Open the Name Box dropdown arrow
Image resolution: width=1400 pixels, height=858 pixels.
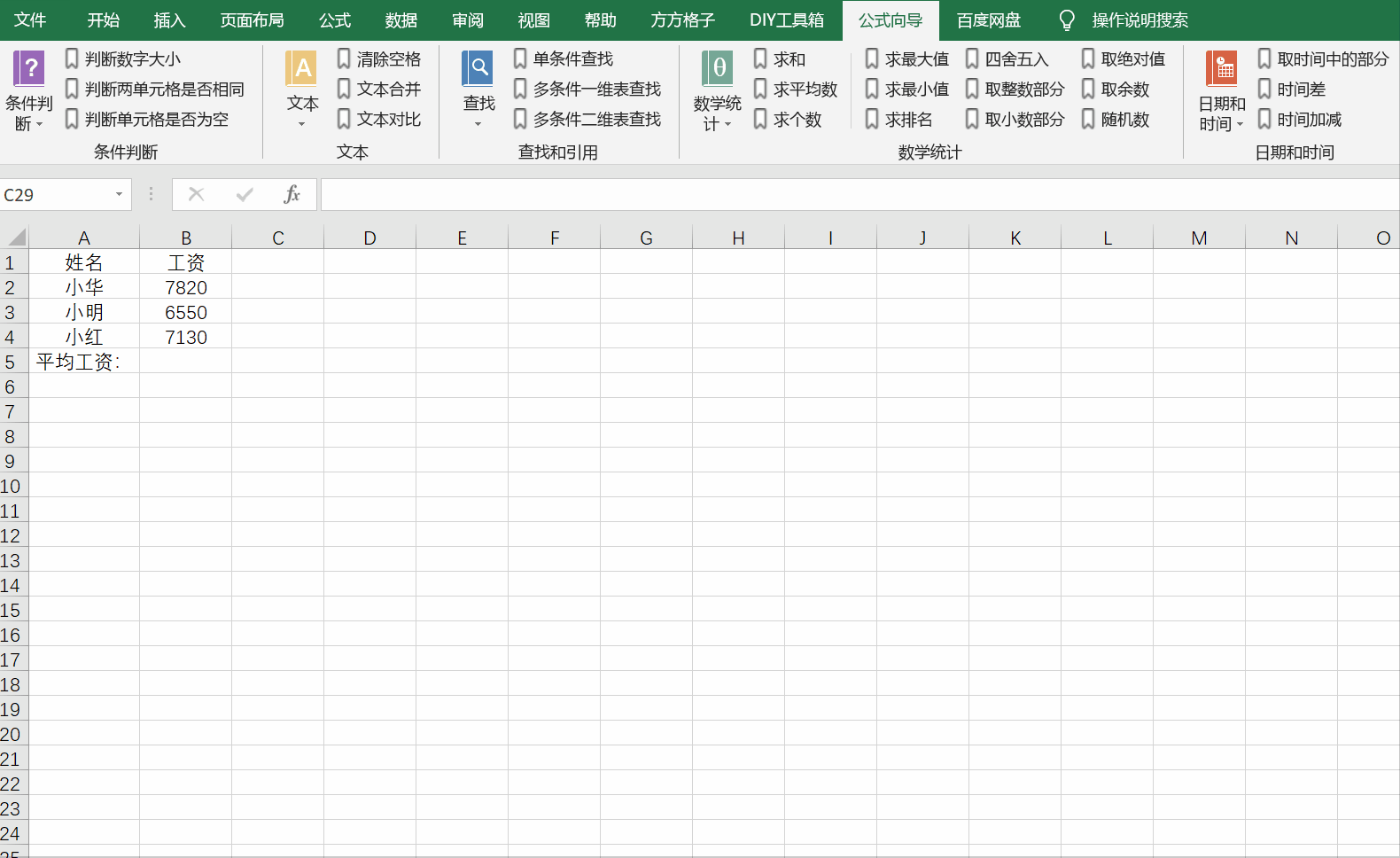[x=119, y=194]
